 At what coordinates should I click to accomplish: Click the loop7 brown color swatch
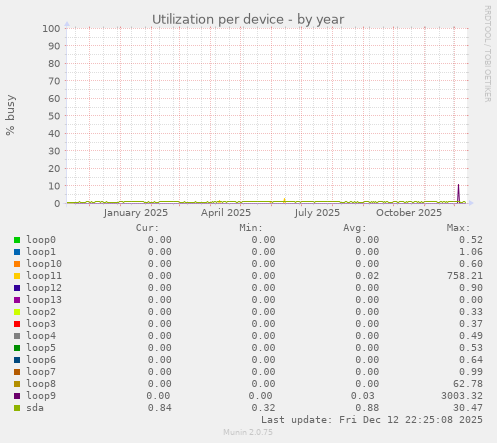point(17,372)
